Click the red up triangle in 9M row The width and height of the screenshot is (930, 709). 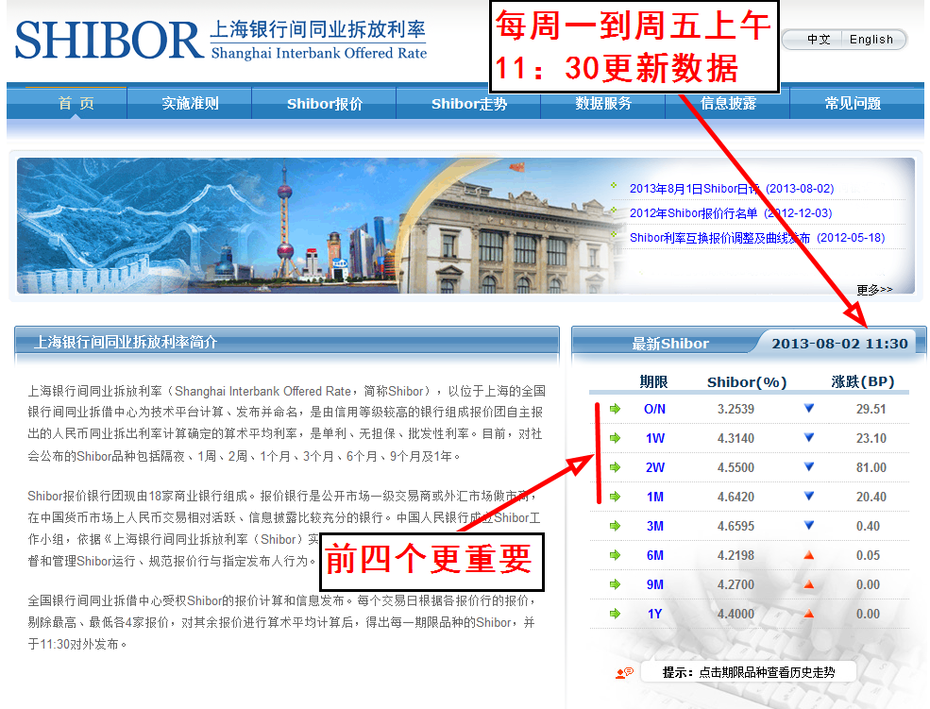coord(808,584)
